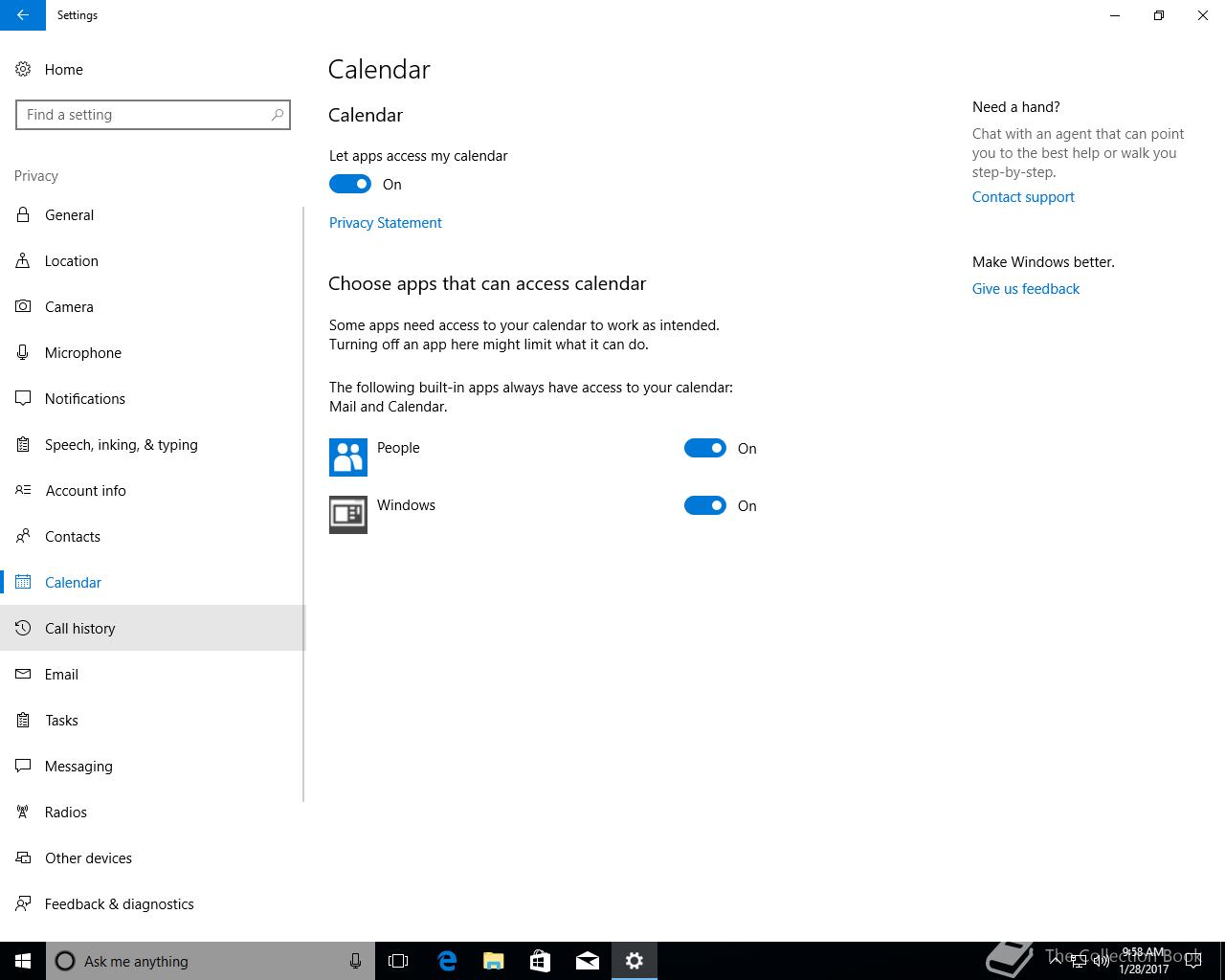Click the Tasks clipboard icon
Image resolution: width=1225 pixels, height=980 pixels.
[x=23, y=720]
